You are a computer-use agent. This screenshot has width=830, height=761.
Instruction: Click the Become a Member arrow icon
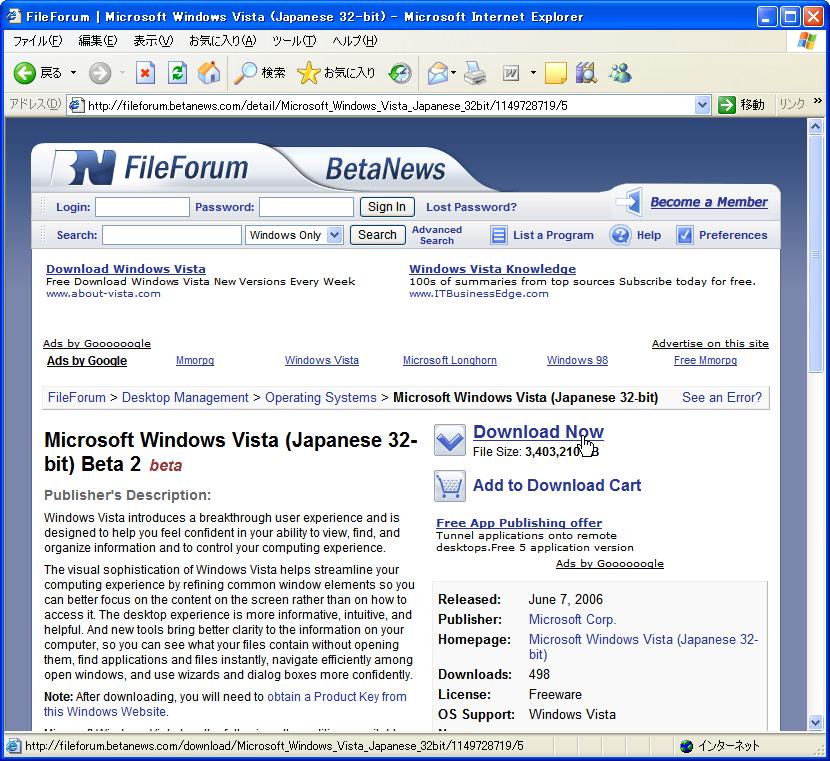click(x=629, y=202)
